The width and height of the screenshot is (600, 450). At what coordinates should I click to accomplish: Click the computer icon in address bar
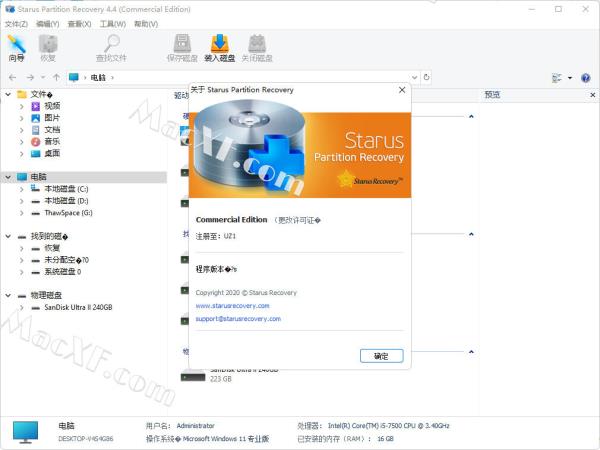click(73, 78)
